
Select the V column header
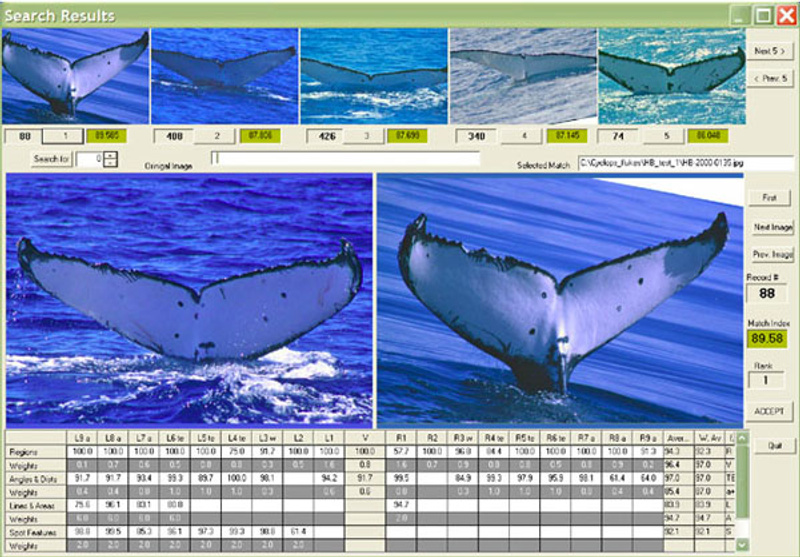(x=365, y=438)
